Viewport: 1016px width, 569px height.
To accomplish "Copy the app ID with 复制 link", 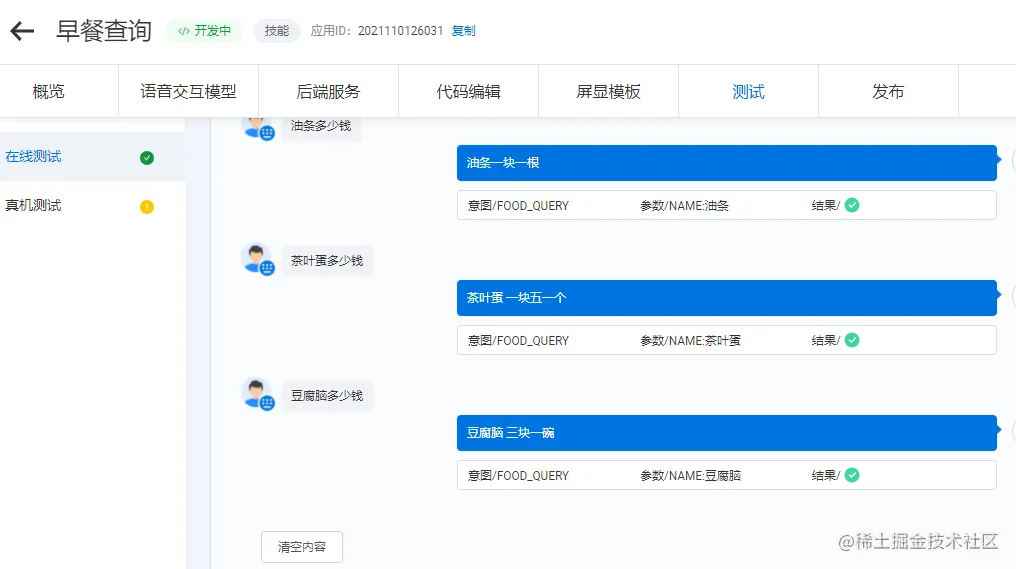I will click(463, 30).
